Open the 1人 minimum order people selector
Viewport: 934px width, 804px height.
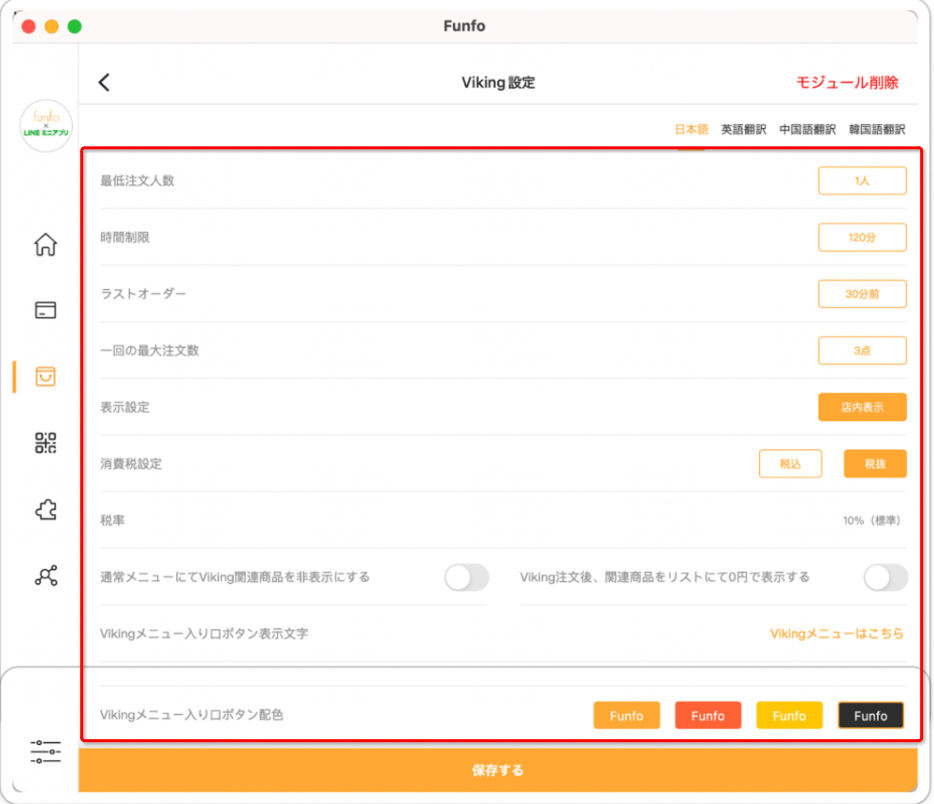pyautogui.click(x=862, y=180)
